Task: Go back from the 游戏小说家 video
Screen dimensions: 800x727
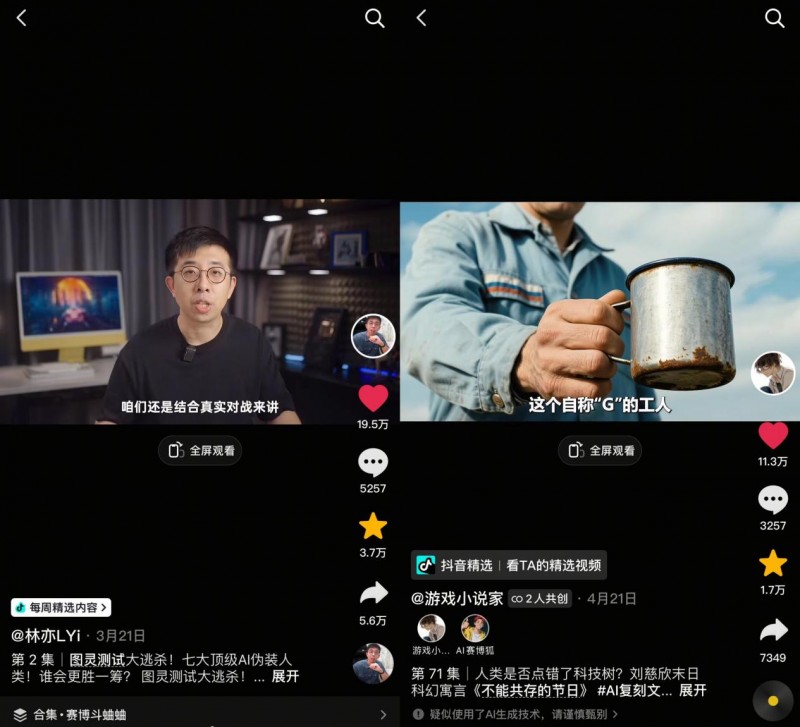Action: pos(421,18)
